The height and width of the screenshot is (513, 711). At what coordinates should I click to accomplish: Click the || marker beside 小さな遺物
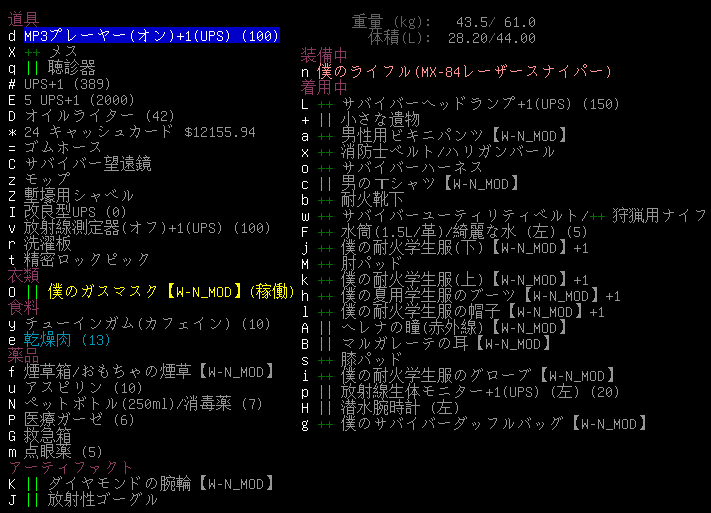point(325,120)
